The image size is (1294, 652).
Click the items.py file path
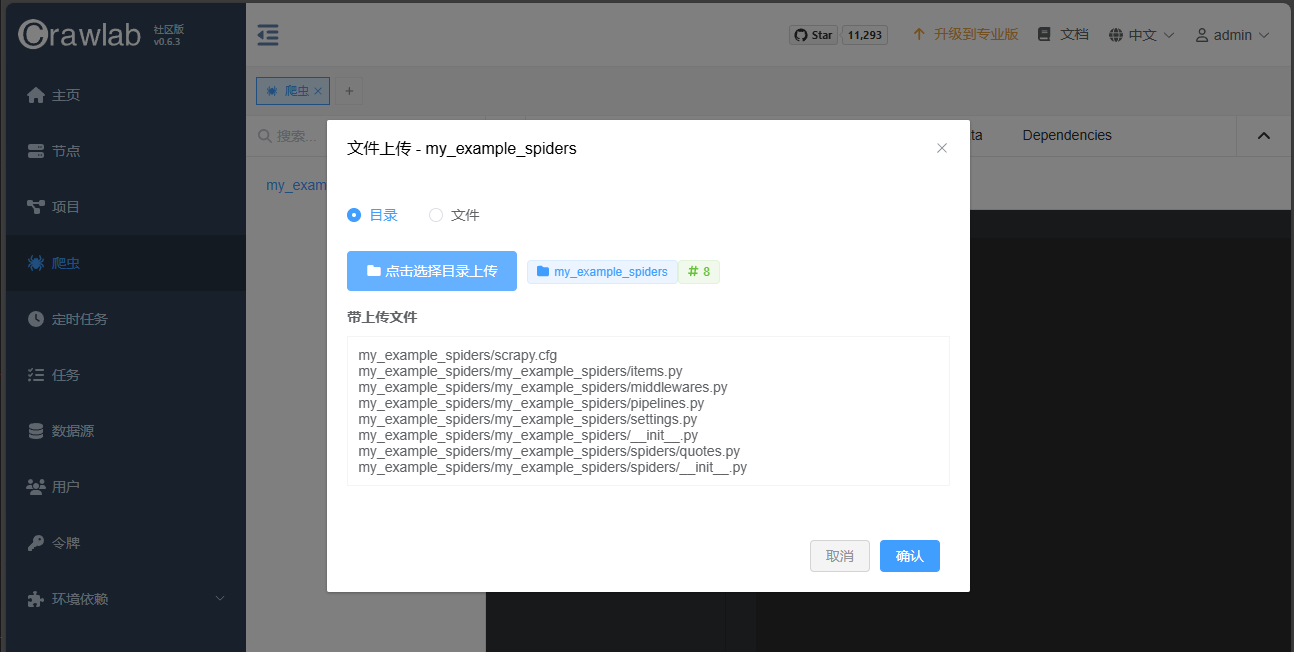click(520, 371)
